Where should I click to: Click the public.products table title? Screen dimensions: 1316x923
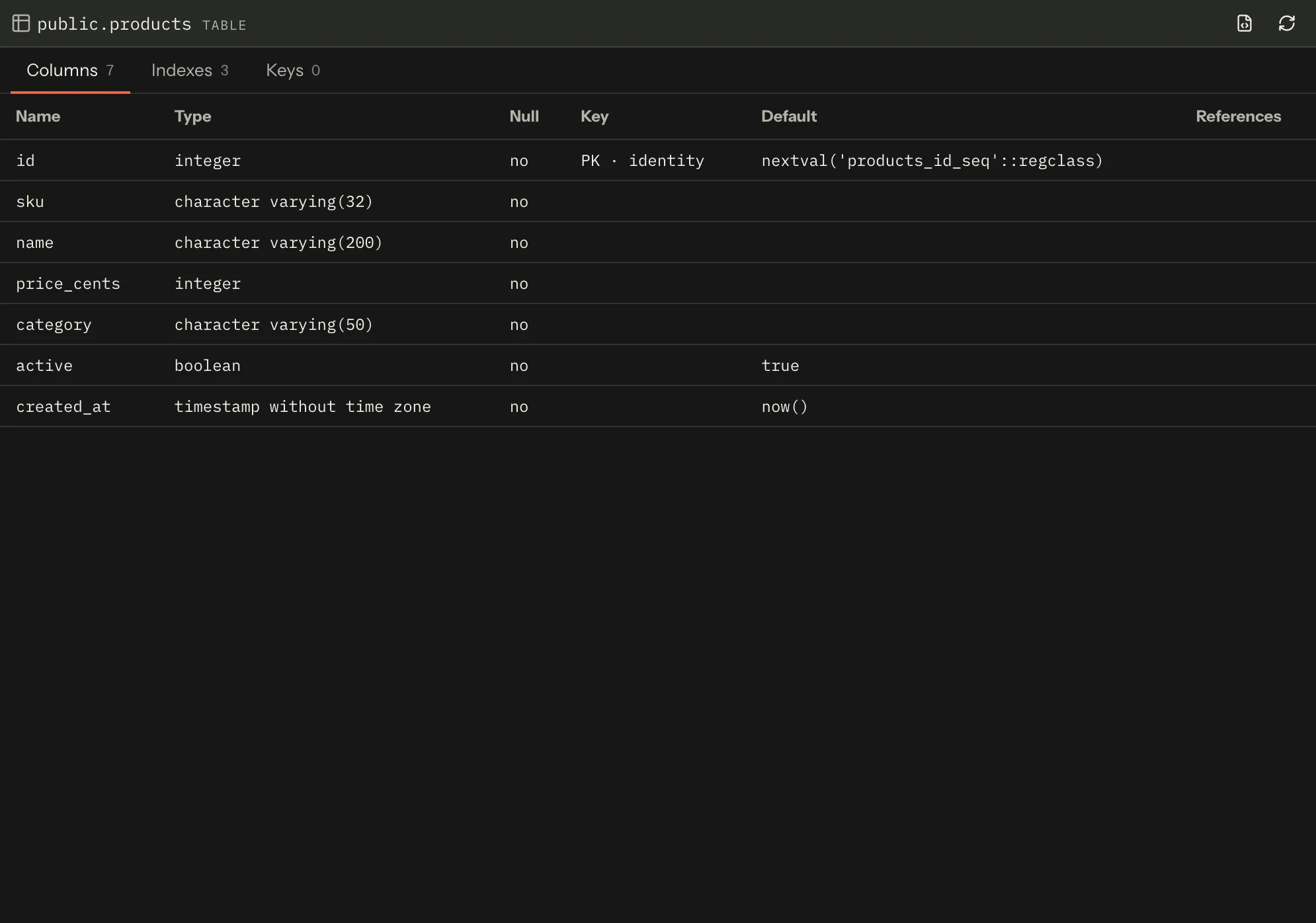coord(114,24)
